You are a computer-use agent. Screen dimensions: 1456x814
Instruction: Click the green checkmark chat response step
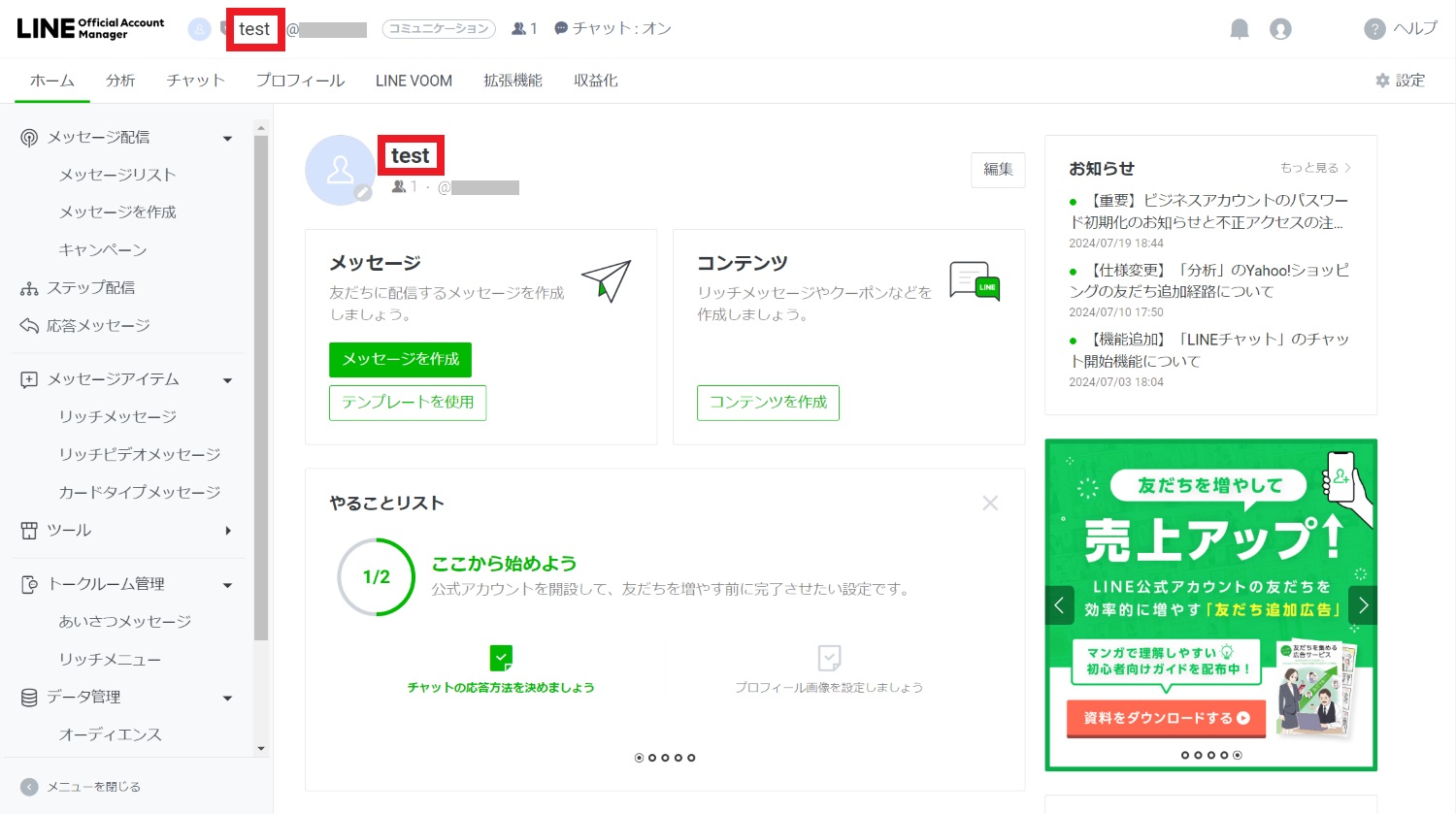click(501, 658)
